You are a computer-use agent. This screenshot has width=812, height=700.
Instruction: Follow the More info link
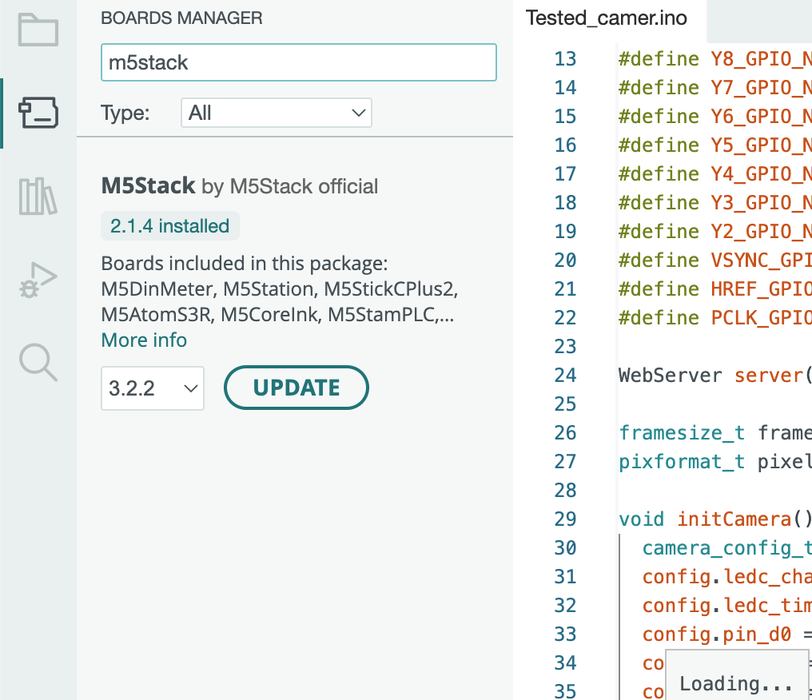pos(144,340)
